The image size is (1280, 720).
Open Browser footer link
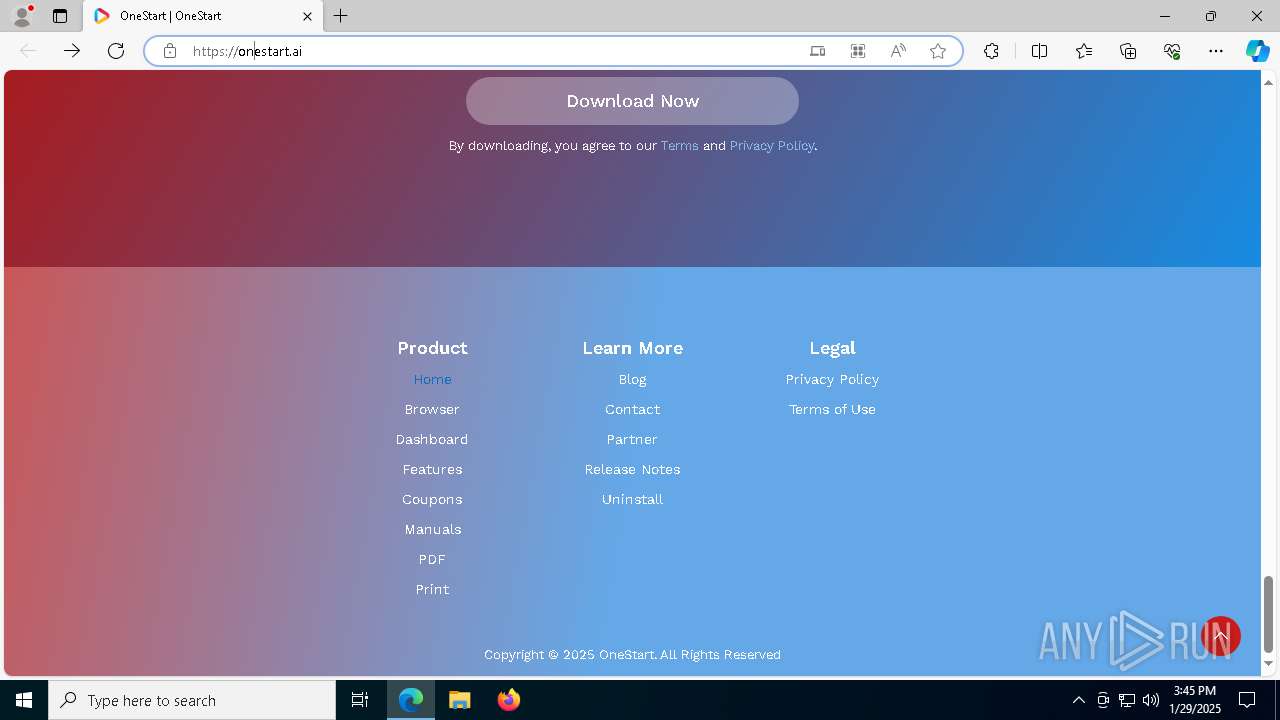pos(432,409)
